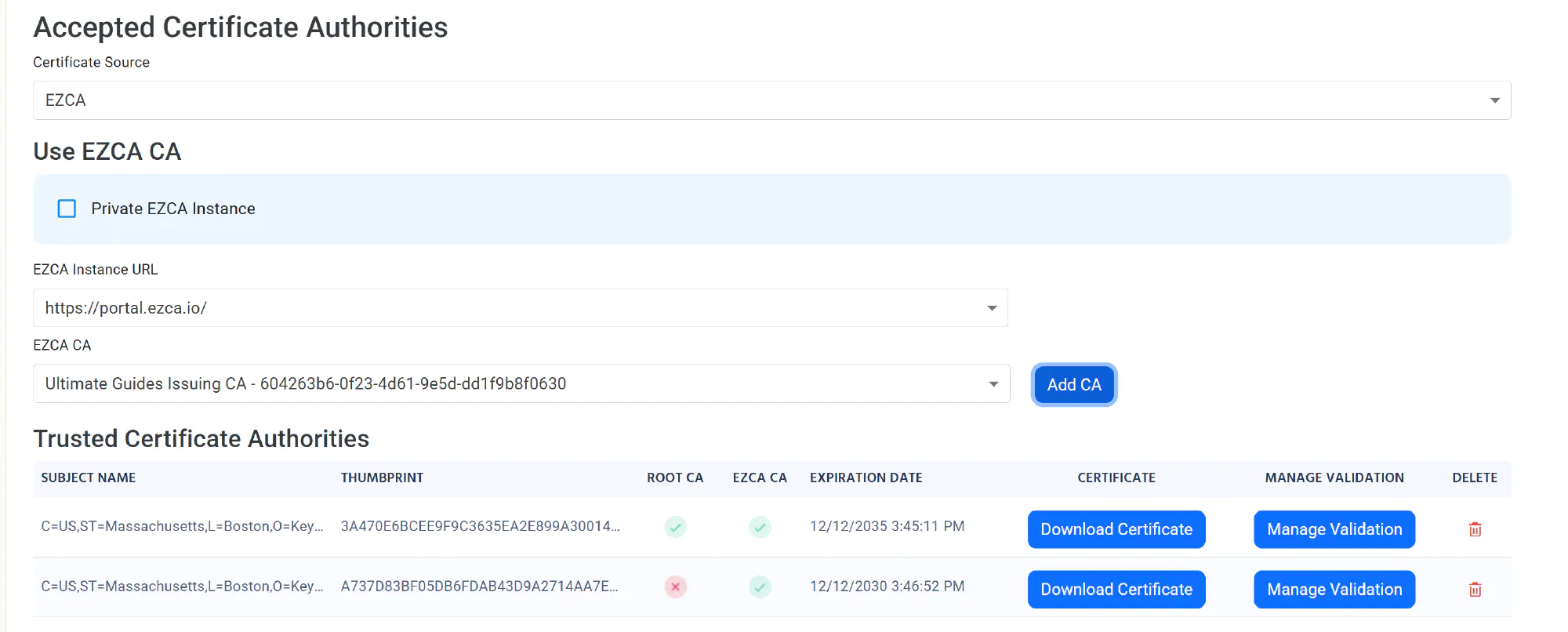Screen dimensions: 1568x632
Task: Click green EZCA CA check for A737D83B row
Action: point(760,587)
